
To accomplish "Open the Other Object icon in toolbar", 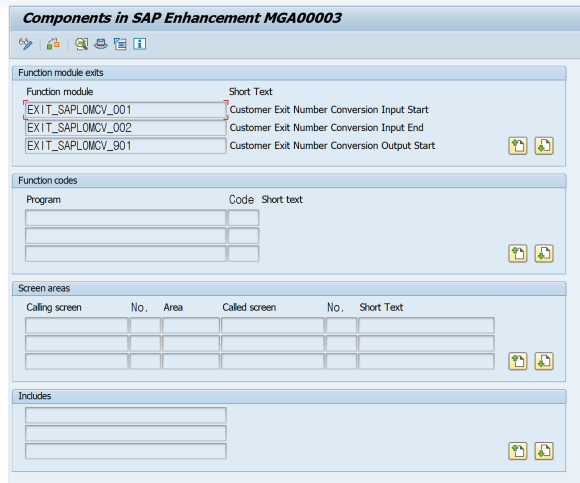I will click(53, 44).
